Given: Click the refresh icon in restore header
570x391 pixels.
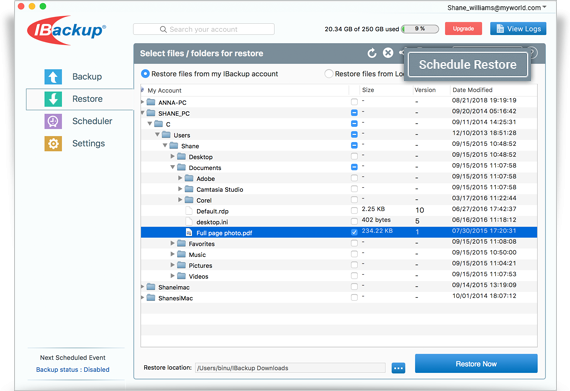Looking at the screenshot, I should pyautogui.click(x=372, y=53).
